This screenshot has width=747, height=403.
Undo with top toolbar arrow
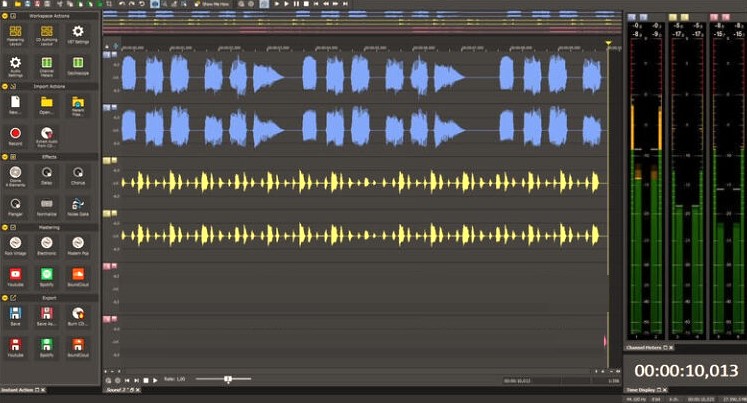[x=122, y=4]
